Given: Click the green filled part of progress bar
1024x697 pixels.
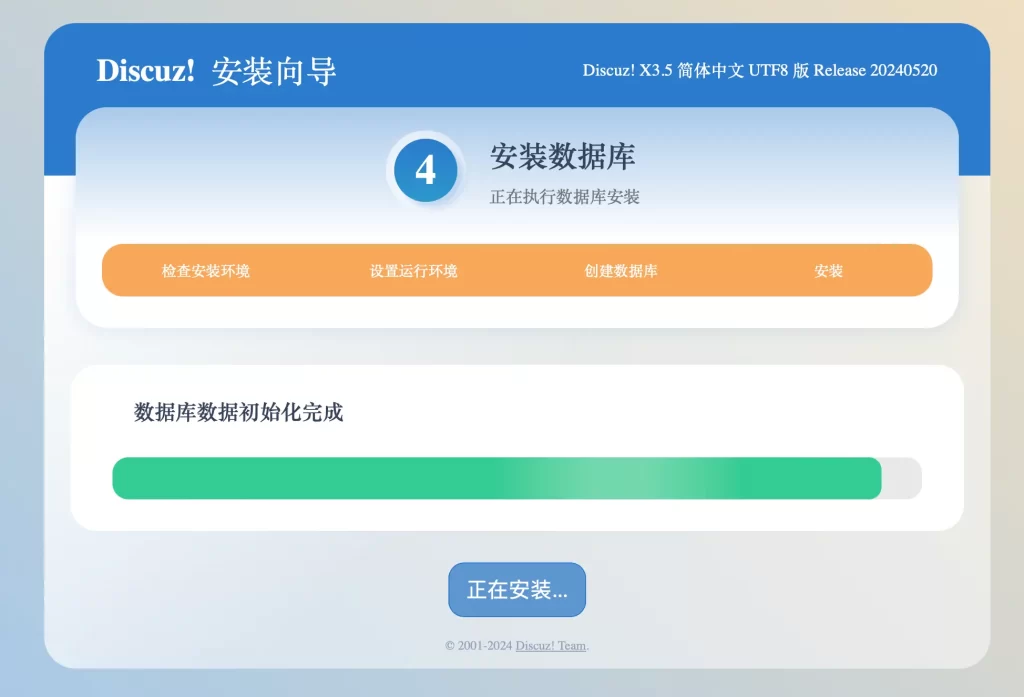Looking at the screenshot, I should point(300,478).
